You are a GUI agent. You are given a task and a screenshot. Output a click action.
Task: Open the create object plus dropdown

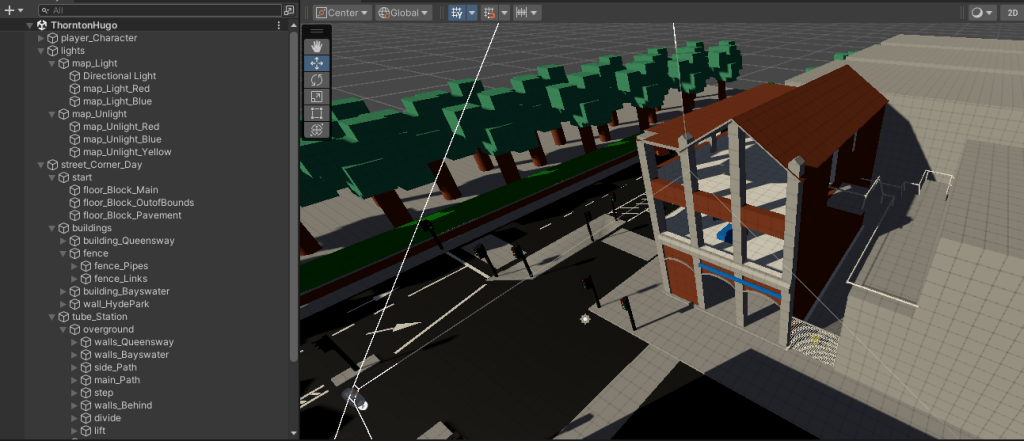pos(12,9)
